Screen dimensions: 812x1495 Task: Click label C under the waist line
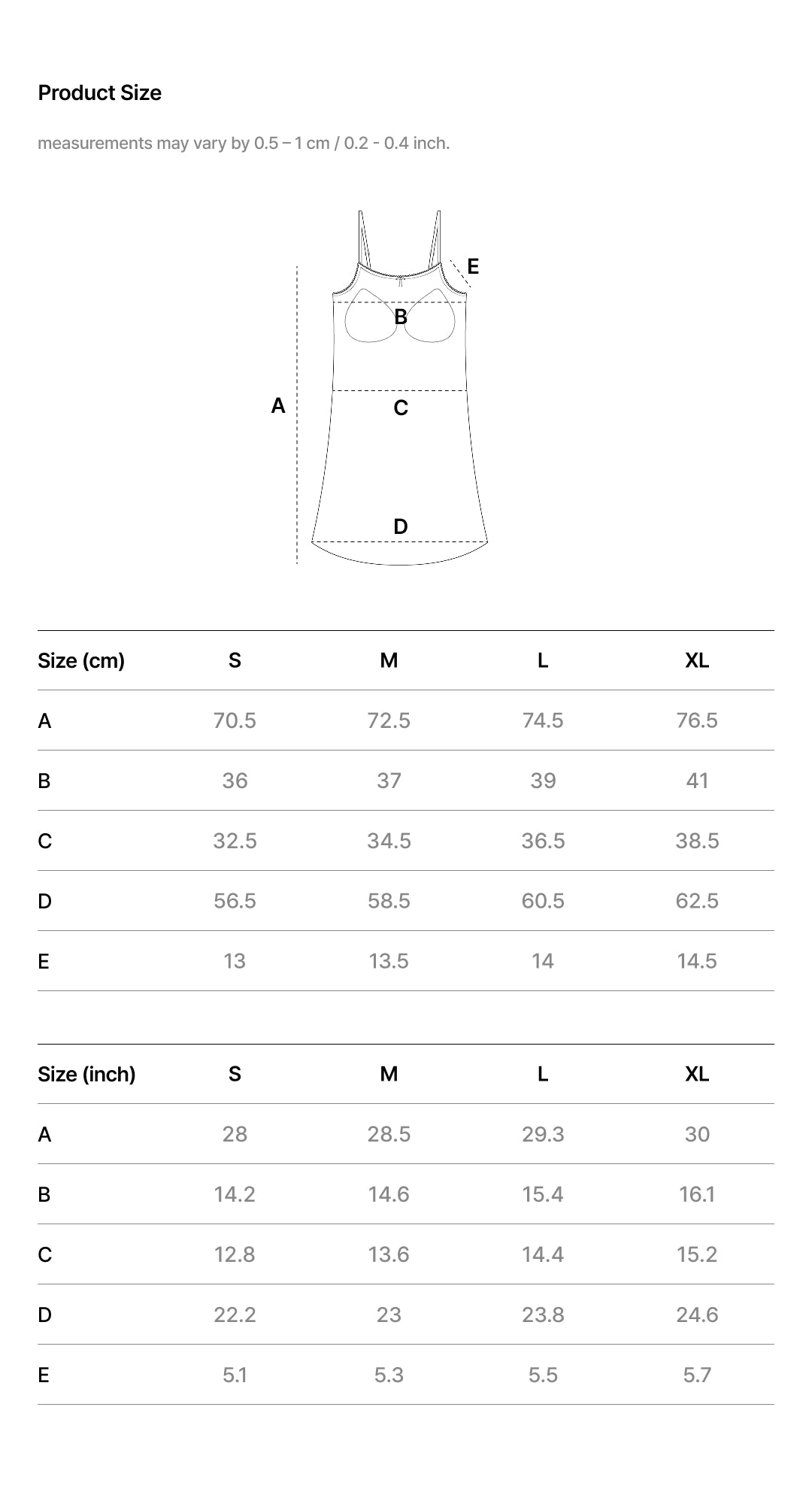click(x=401, y=408)
